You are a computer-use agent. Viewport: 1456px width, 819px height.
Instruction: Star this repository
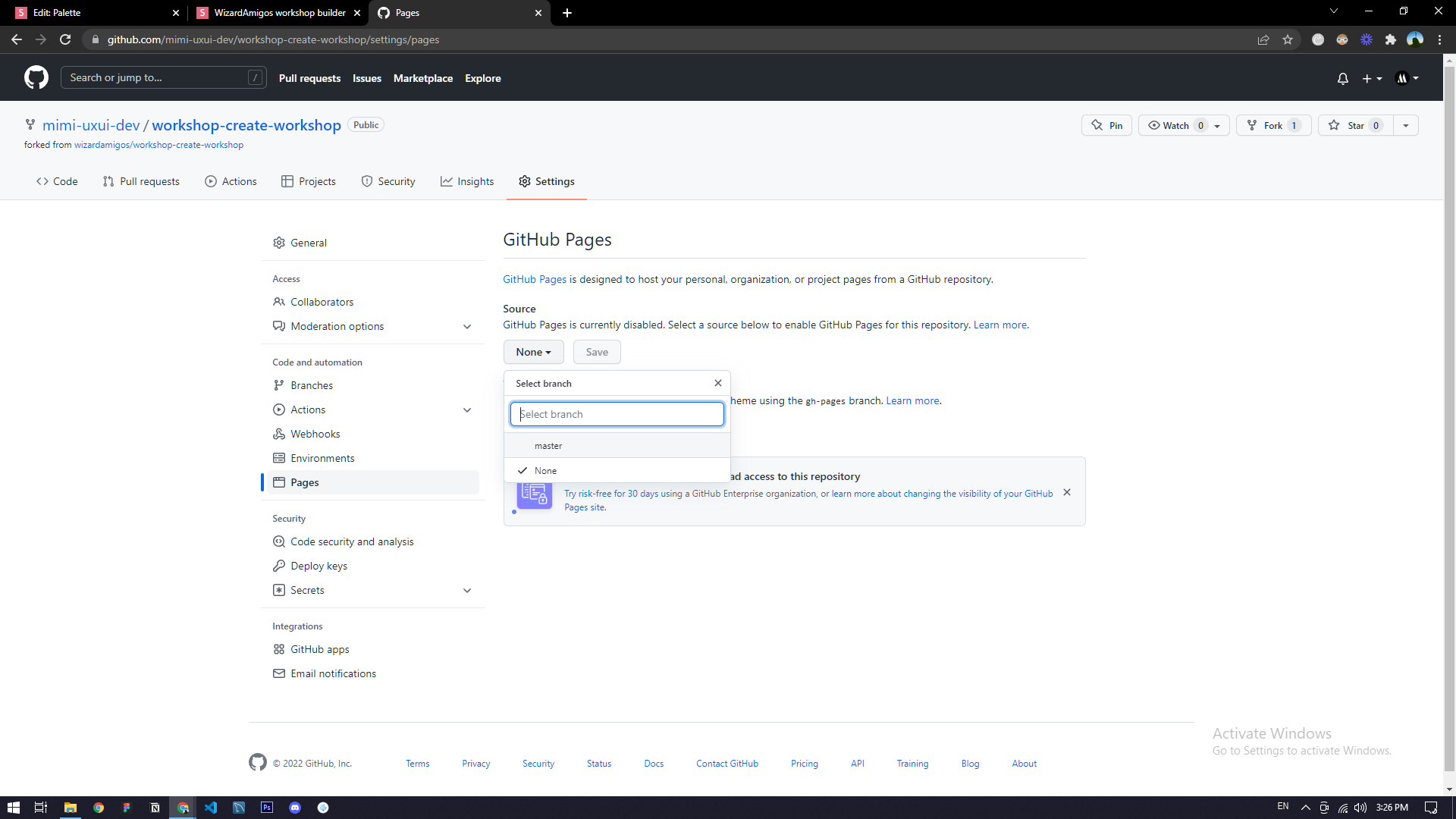coord(1356,125)
